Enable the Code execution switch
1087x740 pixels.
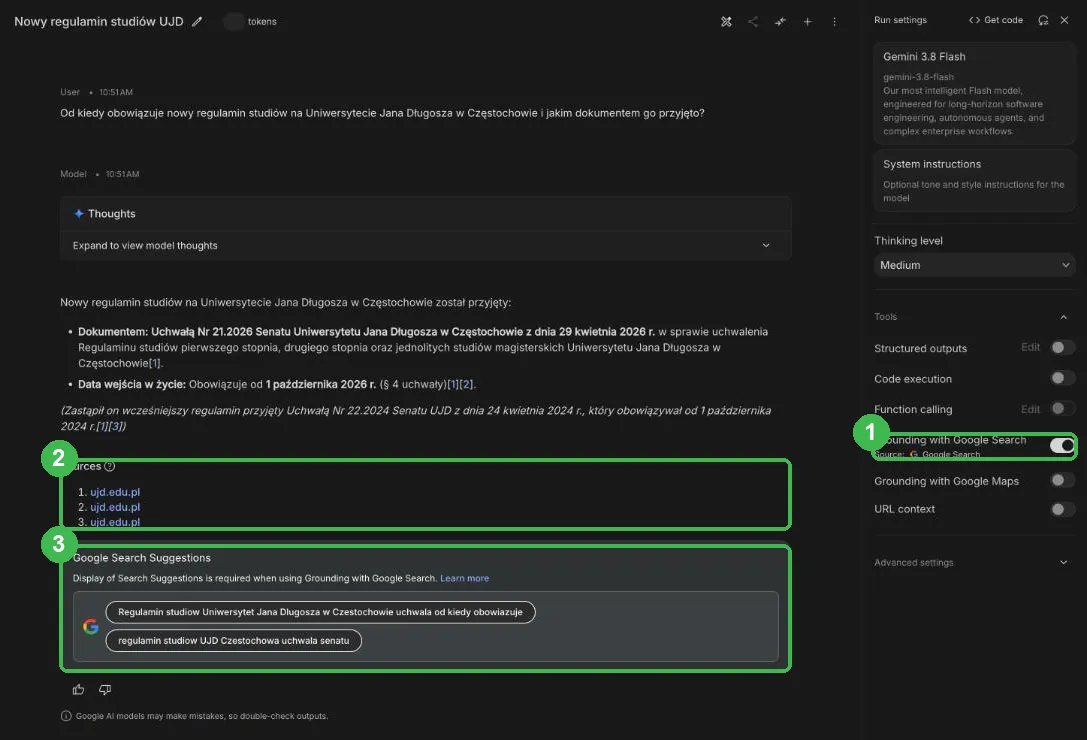pyautogui.click(x=1061, y=378)
